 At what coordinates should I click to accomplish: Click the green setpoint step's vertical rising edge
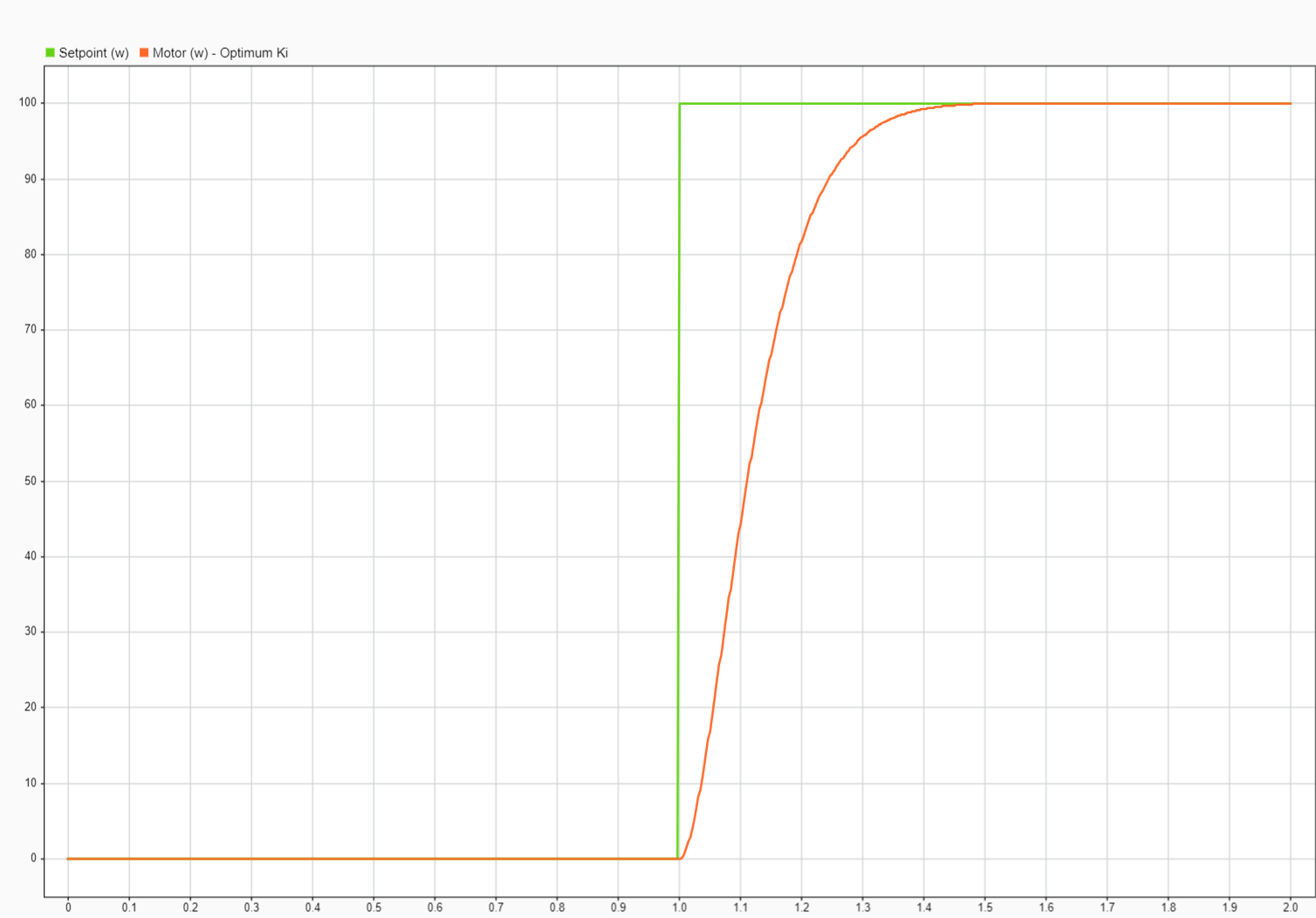(679, 480)
